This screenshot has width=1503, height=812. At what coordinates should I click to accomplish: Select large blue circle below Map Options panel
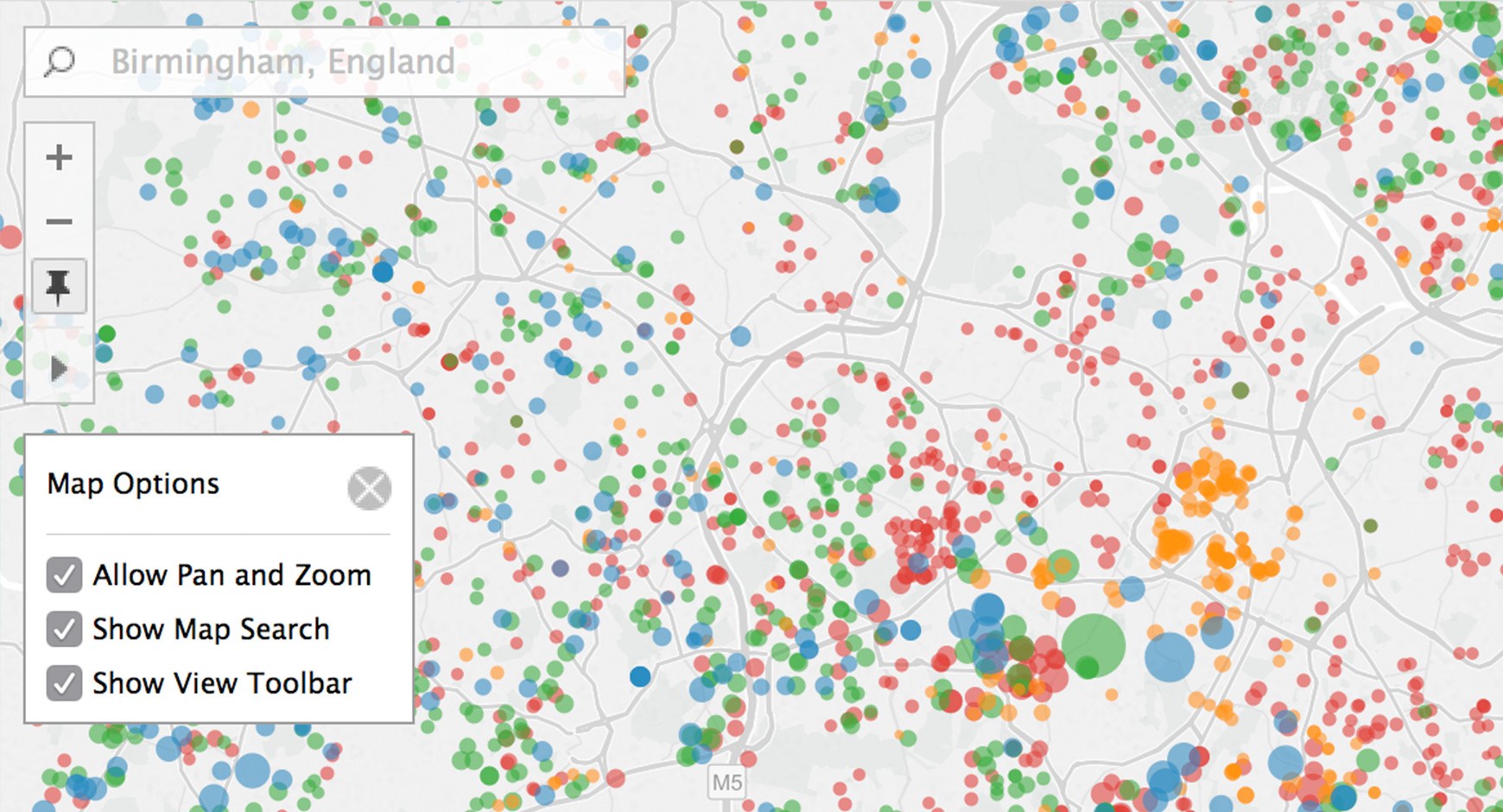tap(252, 771)
